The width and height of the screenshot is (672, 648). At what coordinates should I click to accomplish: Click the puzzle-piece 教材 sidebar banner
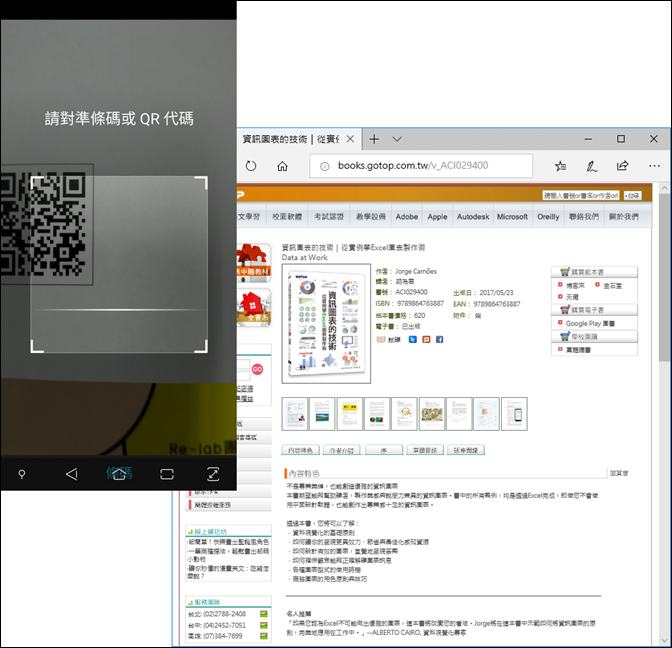click(x=254, y=262)
